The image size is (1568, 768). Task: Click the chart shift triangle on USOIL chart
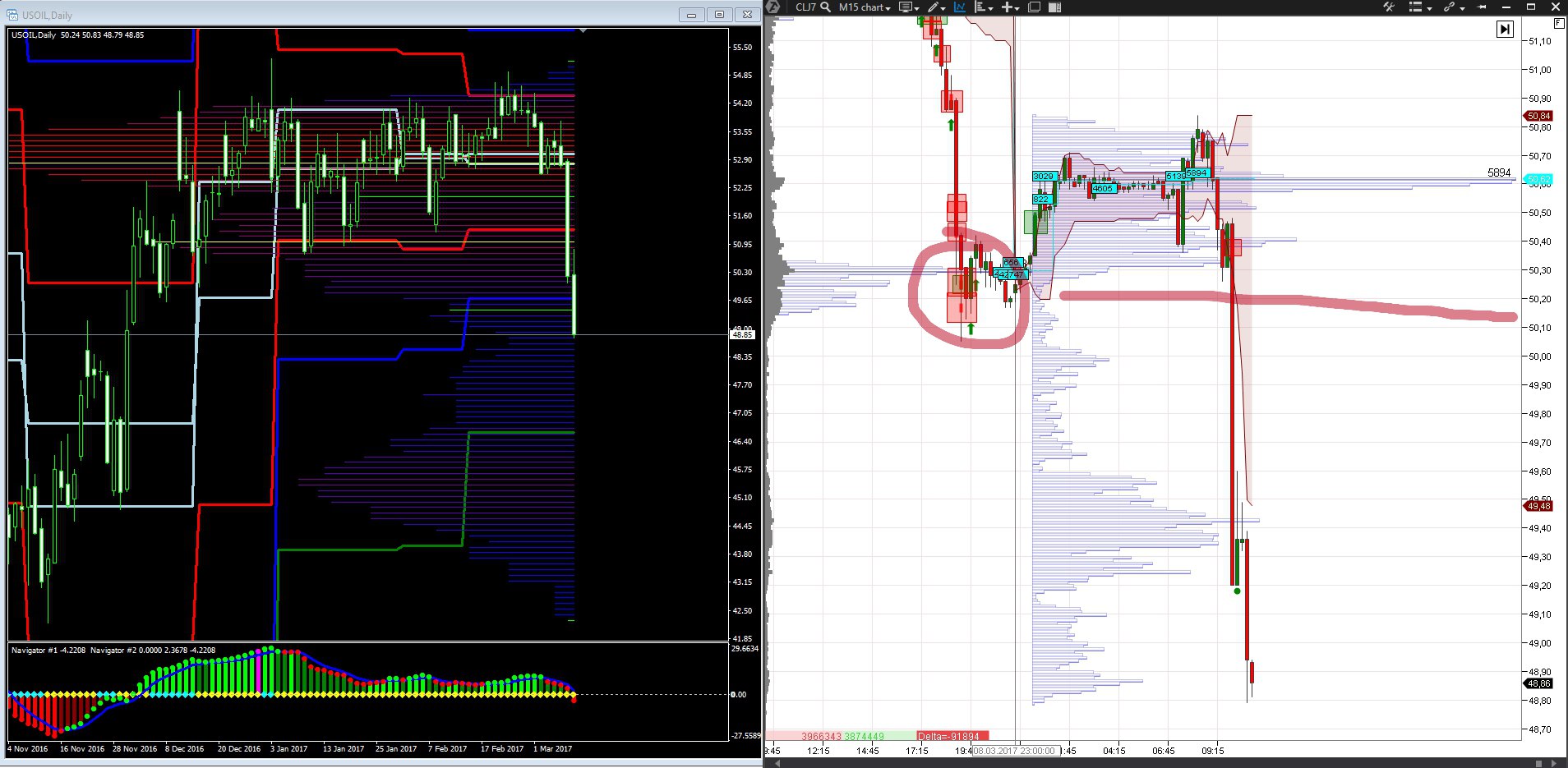pos(583,30)
